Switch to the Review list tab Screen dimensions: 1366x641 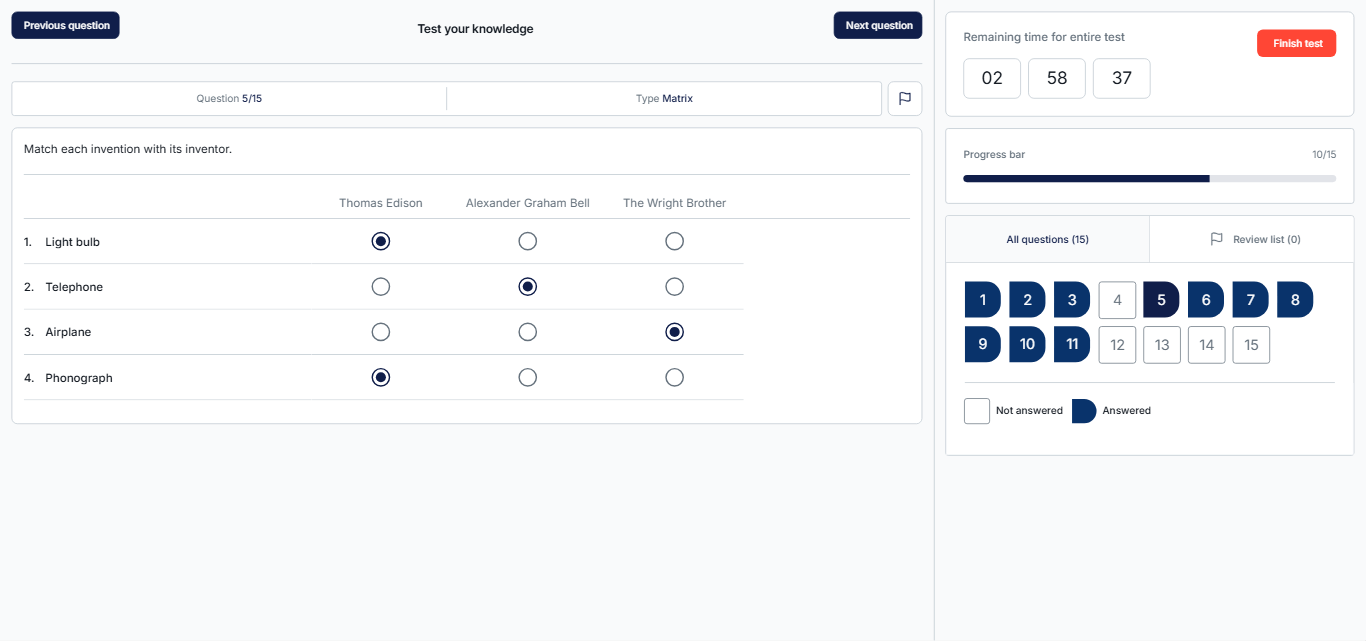[x=1254, y=239]
